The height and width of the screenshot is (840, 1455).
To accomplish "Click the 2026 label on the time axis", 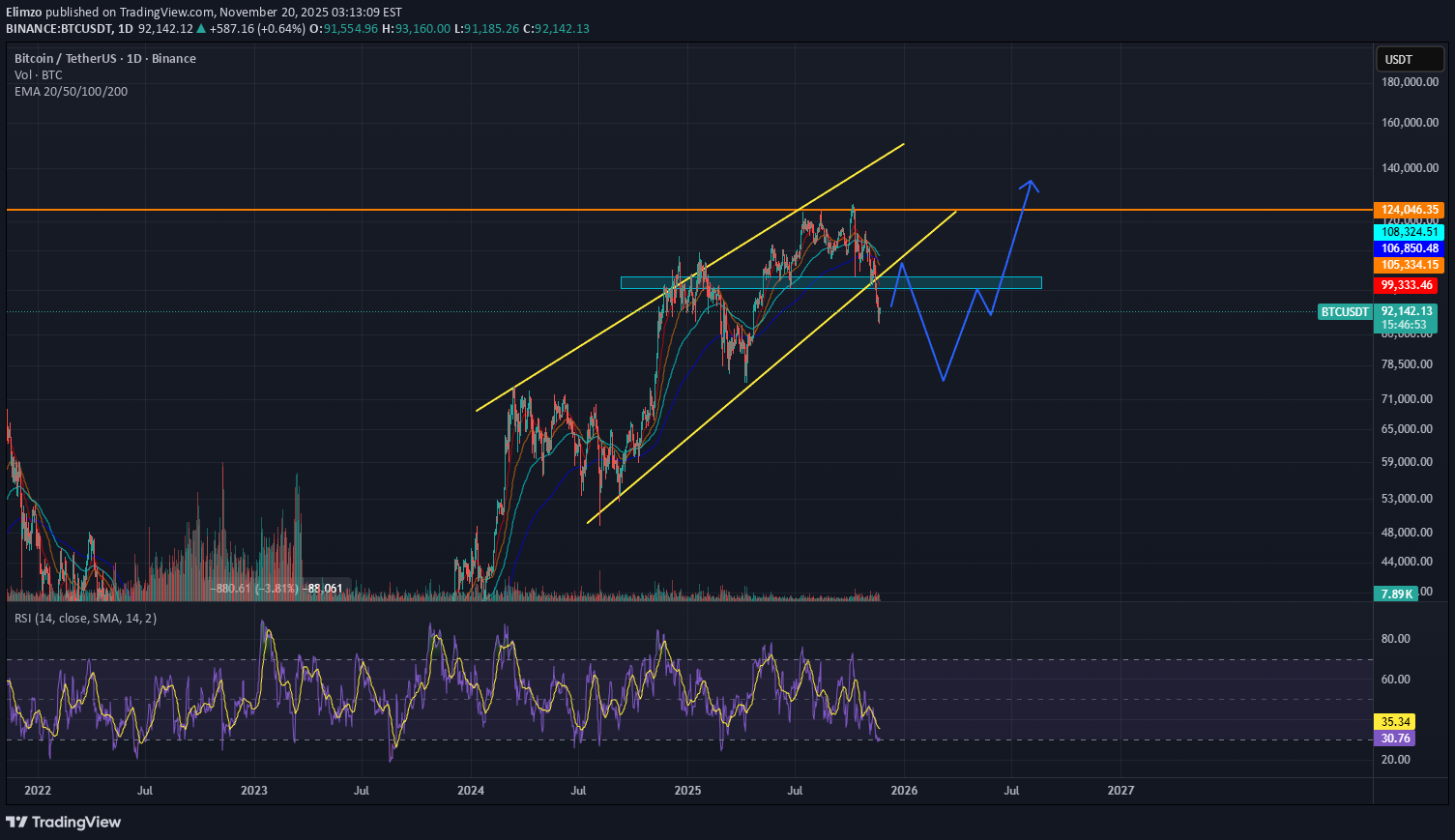I will coord(904,791).
